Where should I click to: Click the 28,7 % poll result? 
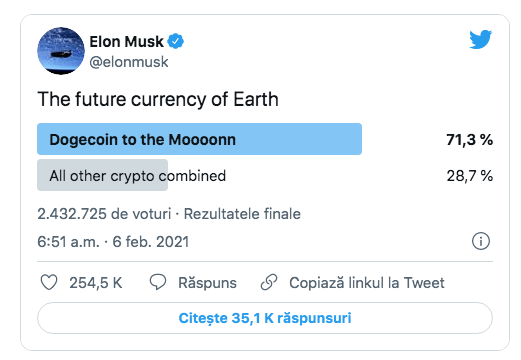pyautogui.click(x=470, y=176)
